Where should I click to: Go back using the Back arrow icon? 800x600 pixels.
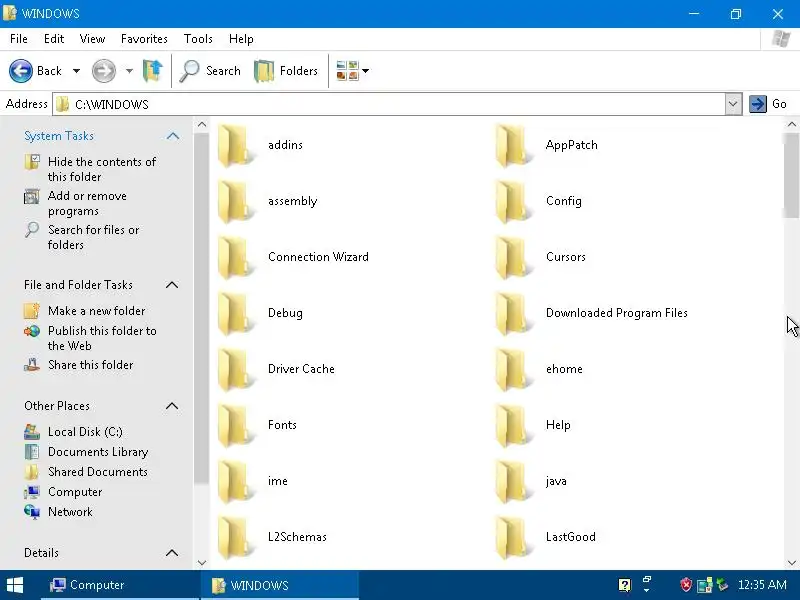pos(21,71)
